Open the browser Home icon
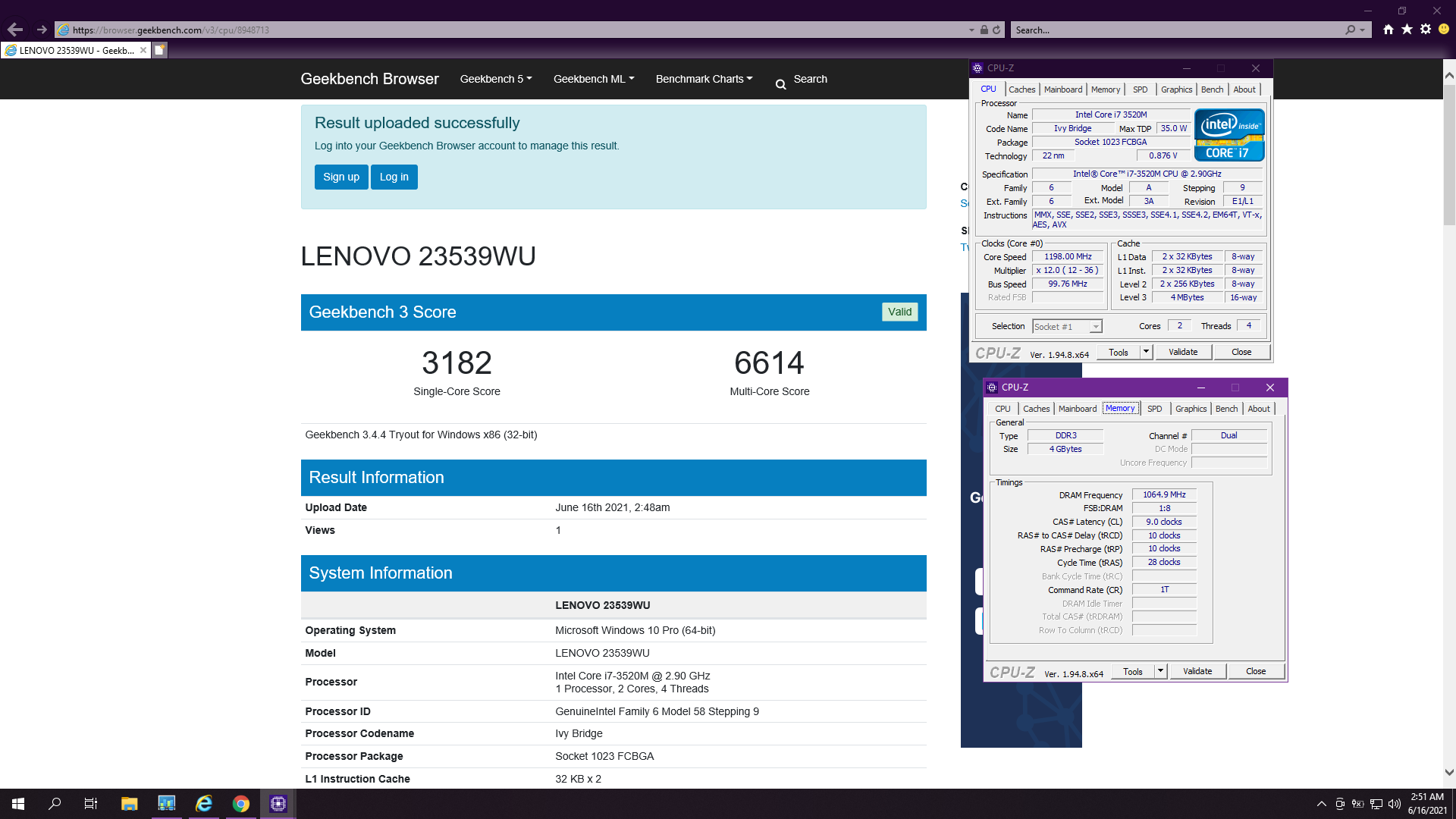Image resolution: width=1456 pixels, height=819 pixels. tap(1388, 30)
